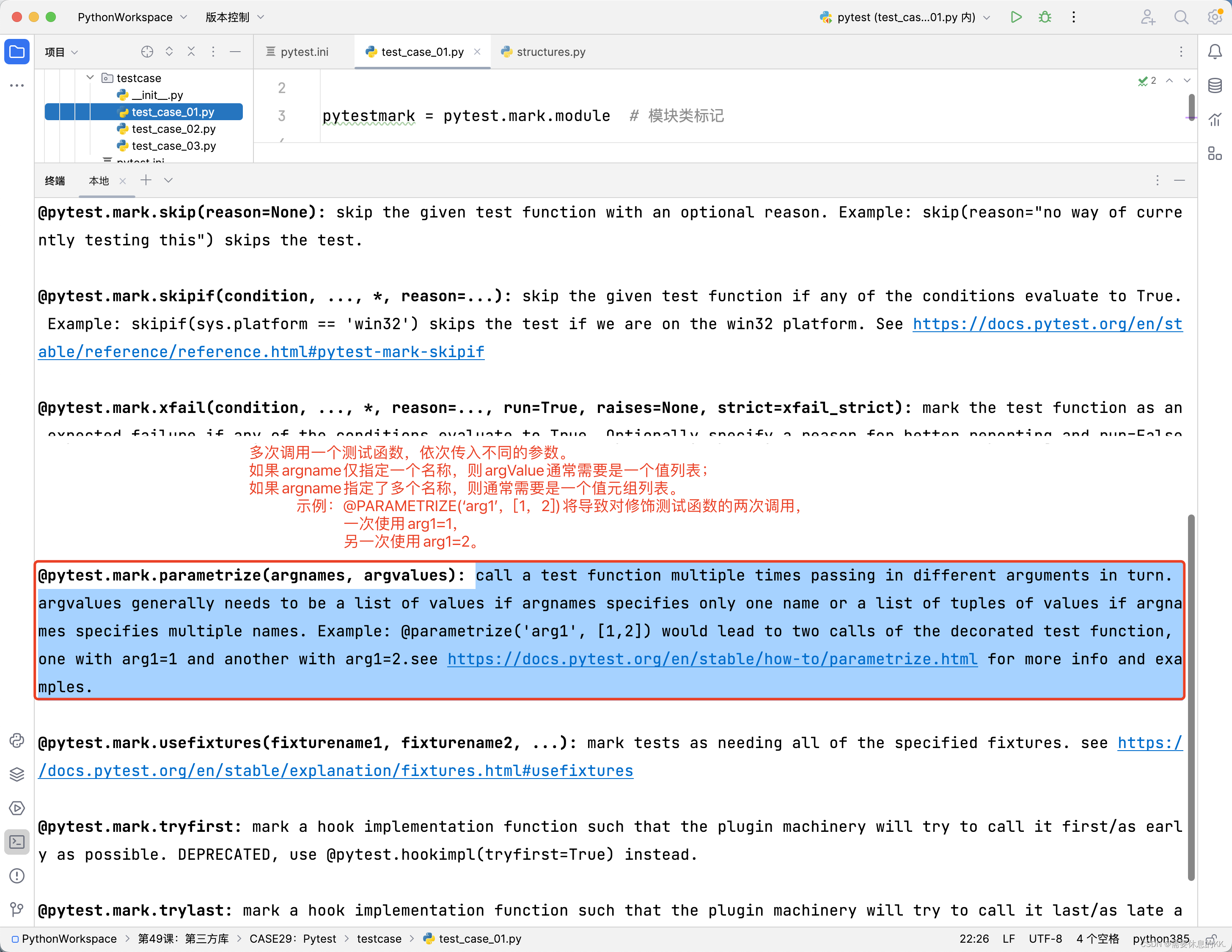
Task: Add a new terminal tab with plus icon
Action: click(146, 181)
